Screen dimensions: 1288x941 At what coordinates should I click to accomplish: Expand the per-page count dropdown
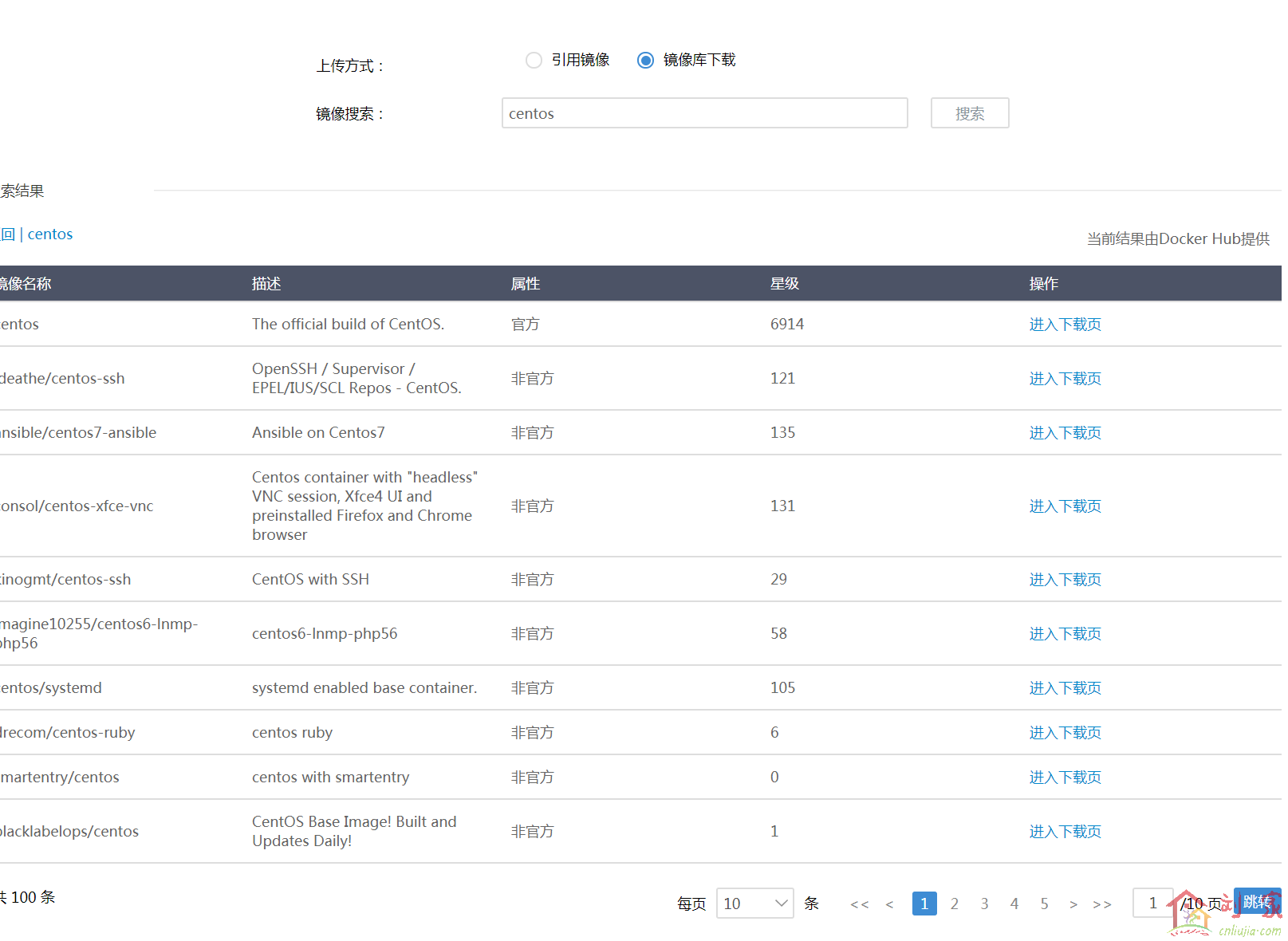754,904
